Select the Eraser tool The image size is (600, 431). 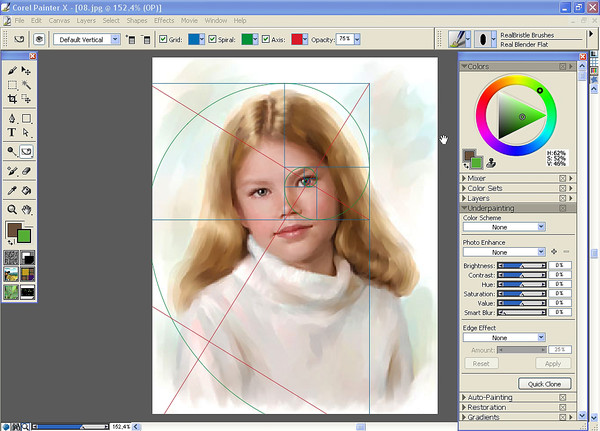(x=26, y=171)
